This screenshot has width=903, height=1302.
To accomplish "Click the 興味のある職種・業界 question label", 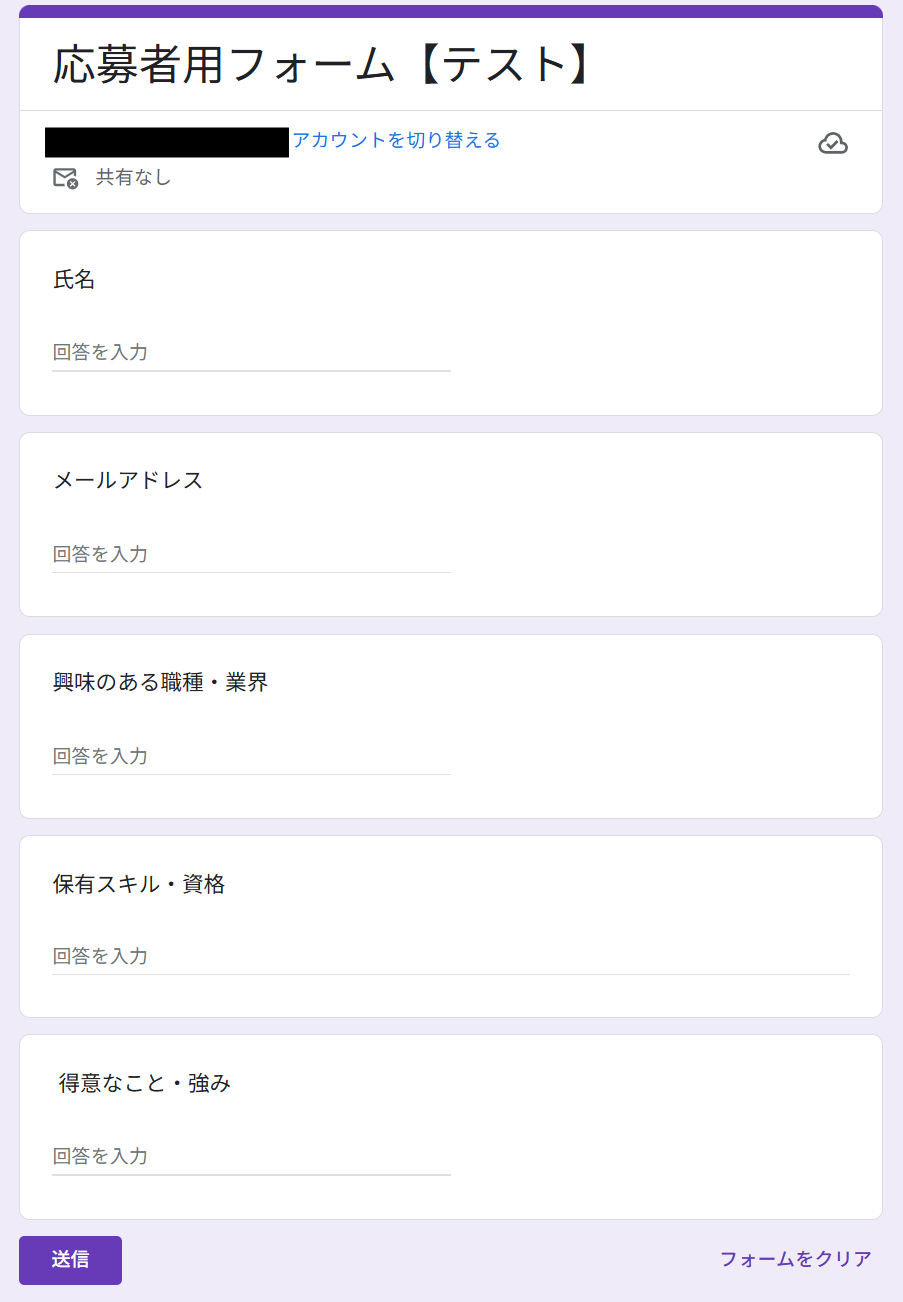I will [160, 683].
